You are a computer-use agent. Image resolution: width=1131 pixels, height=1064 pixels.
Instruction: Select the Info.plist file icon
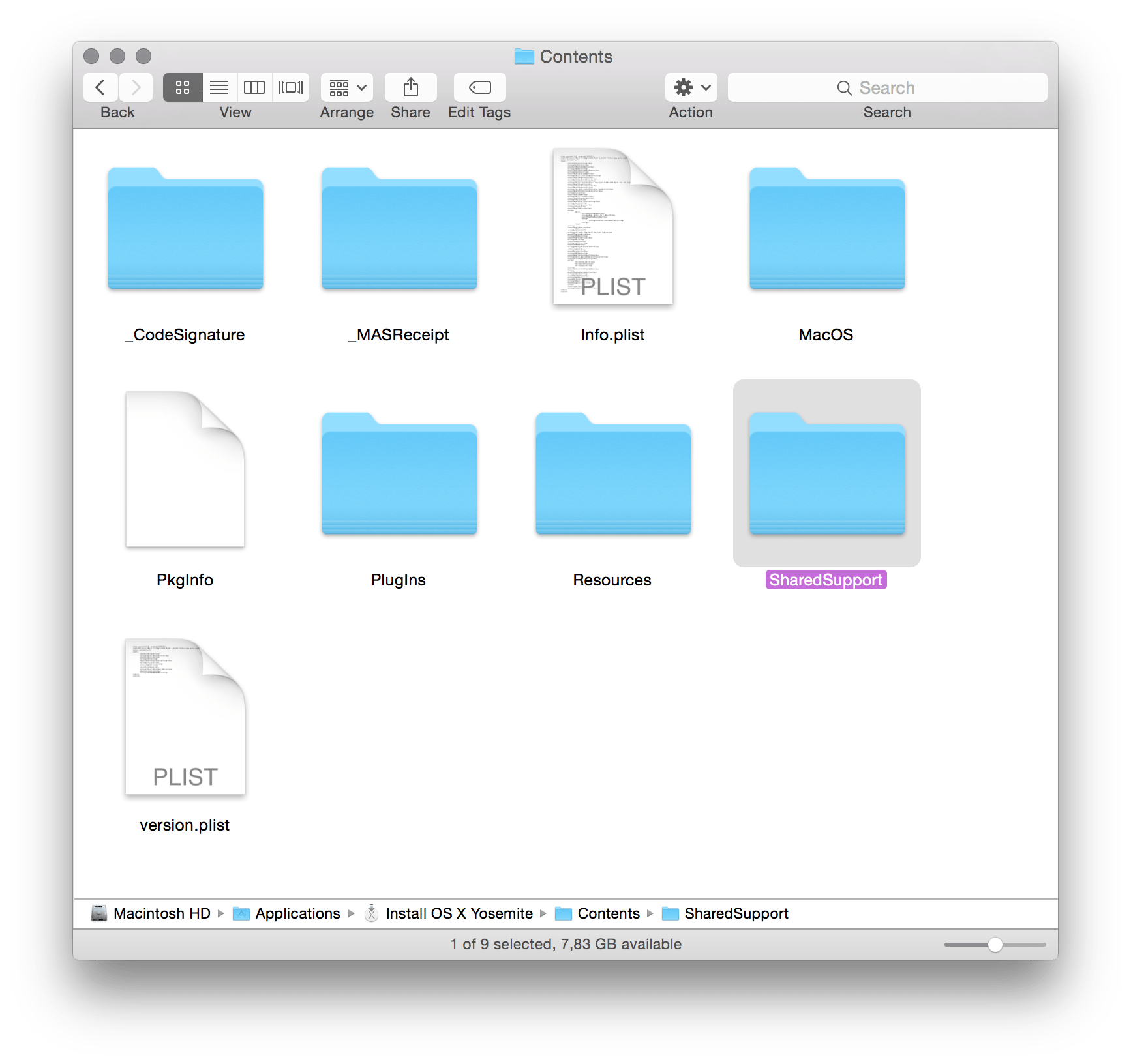pyautogui.click(x=613, y=226)
